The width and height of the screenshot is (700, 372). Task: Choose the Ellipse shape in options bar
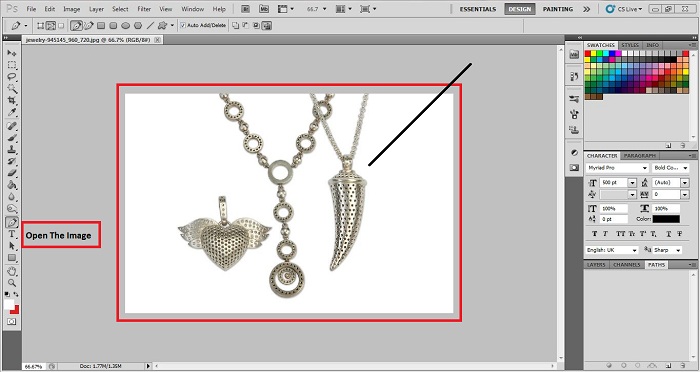[126, 26]
